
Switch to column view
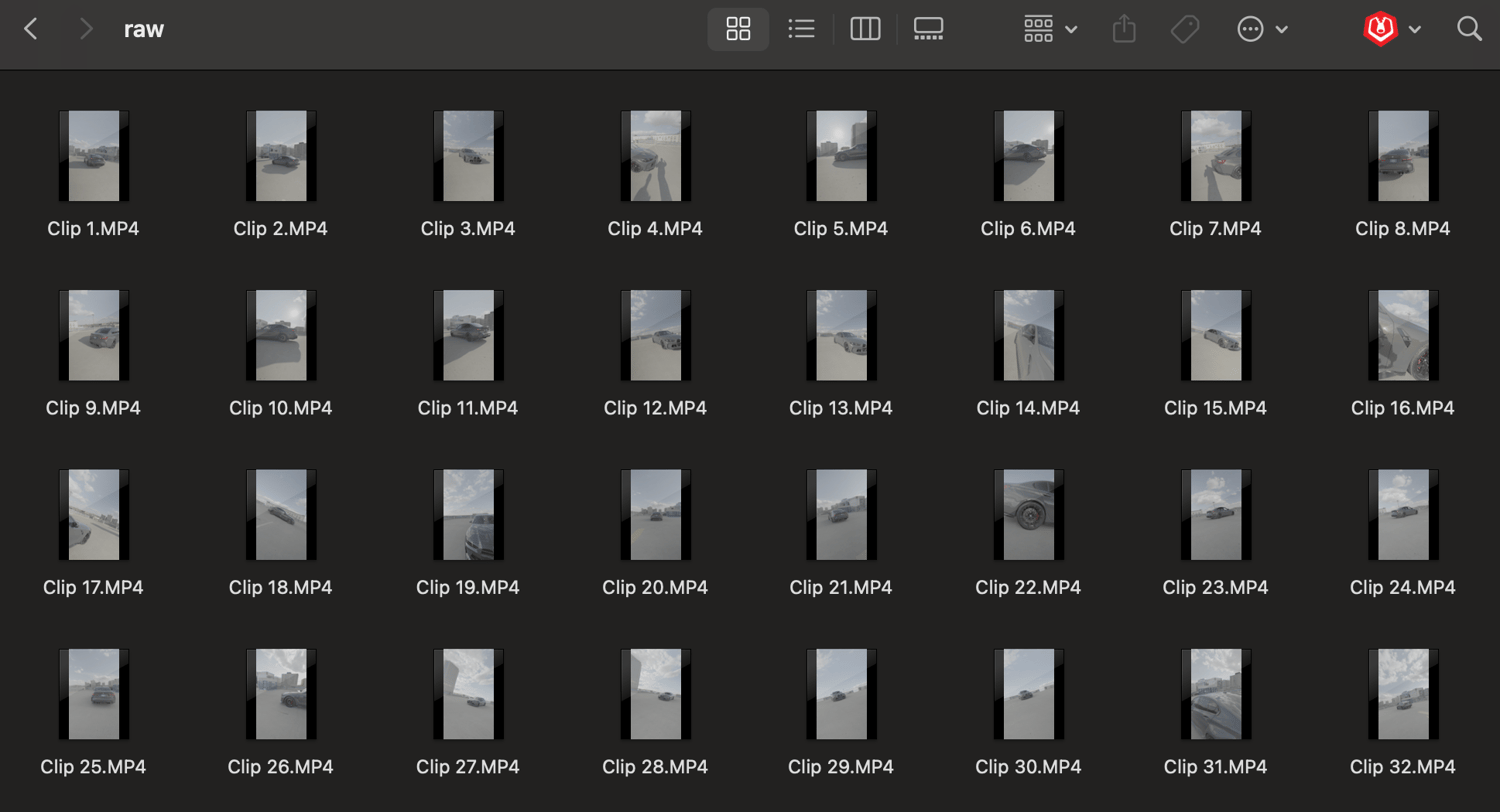point(865,29)
